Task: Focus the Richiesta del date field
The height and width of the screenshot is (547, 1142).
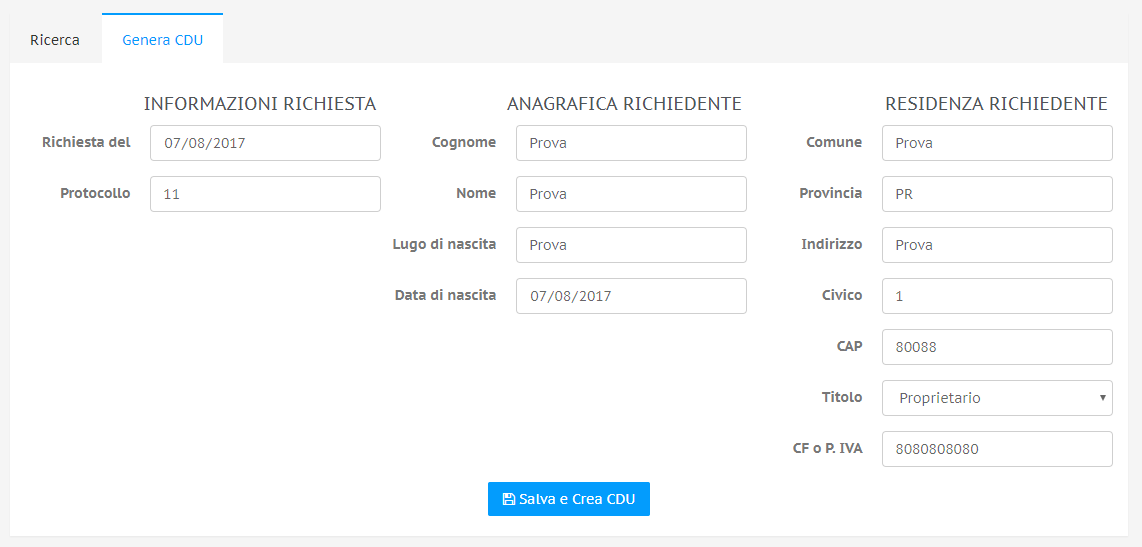Action: click(x=265, y=143)
